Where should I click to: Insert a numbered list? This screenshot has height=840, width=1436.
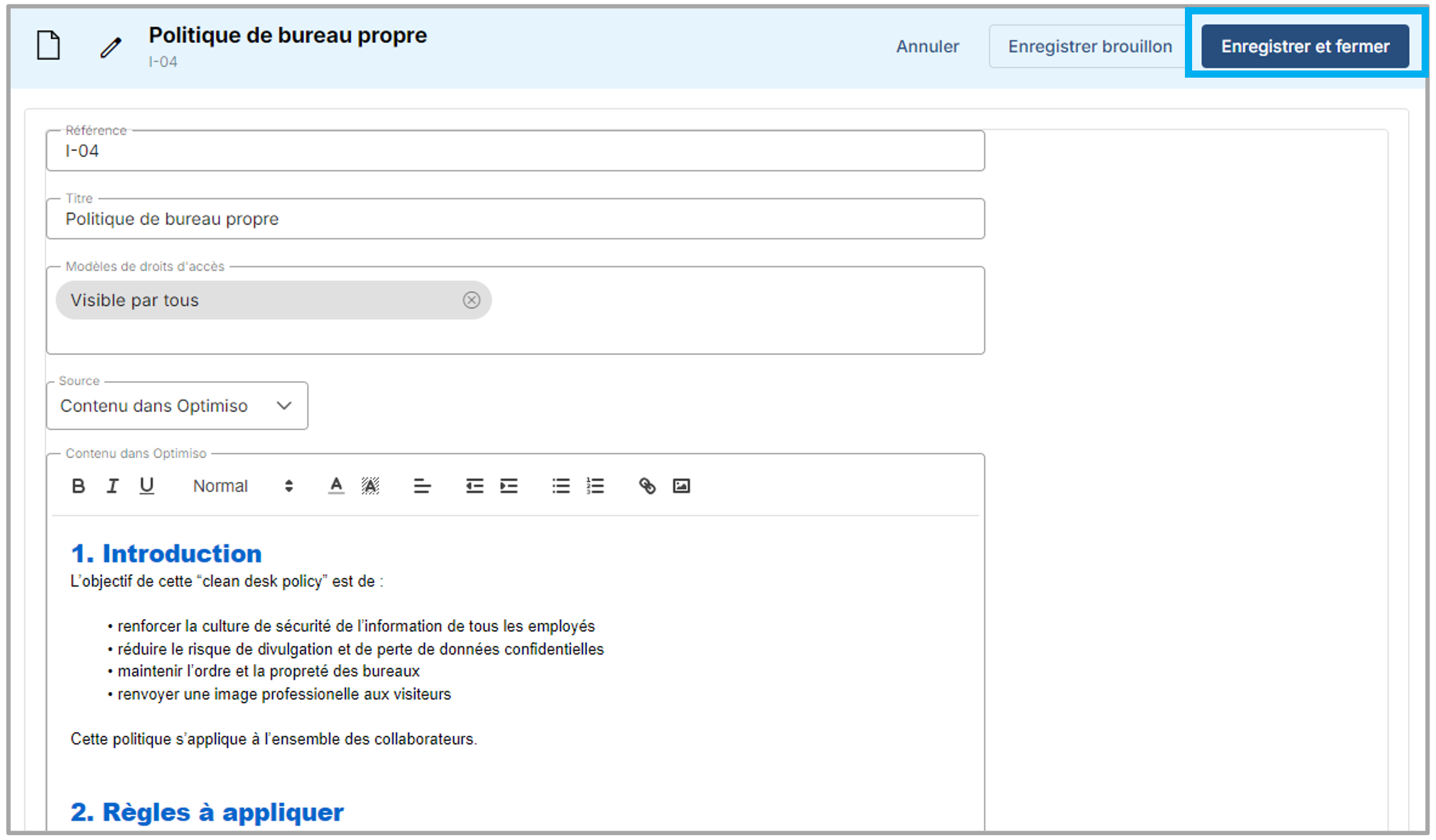(595, 486)
